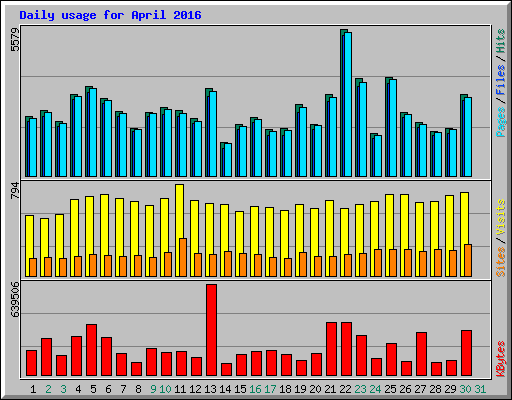Screen dimensions: 512x400
Task: Click the 'Files' legend label
Action: (x=500, y=79)
